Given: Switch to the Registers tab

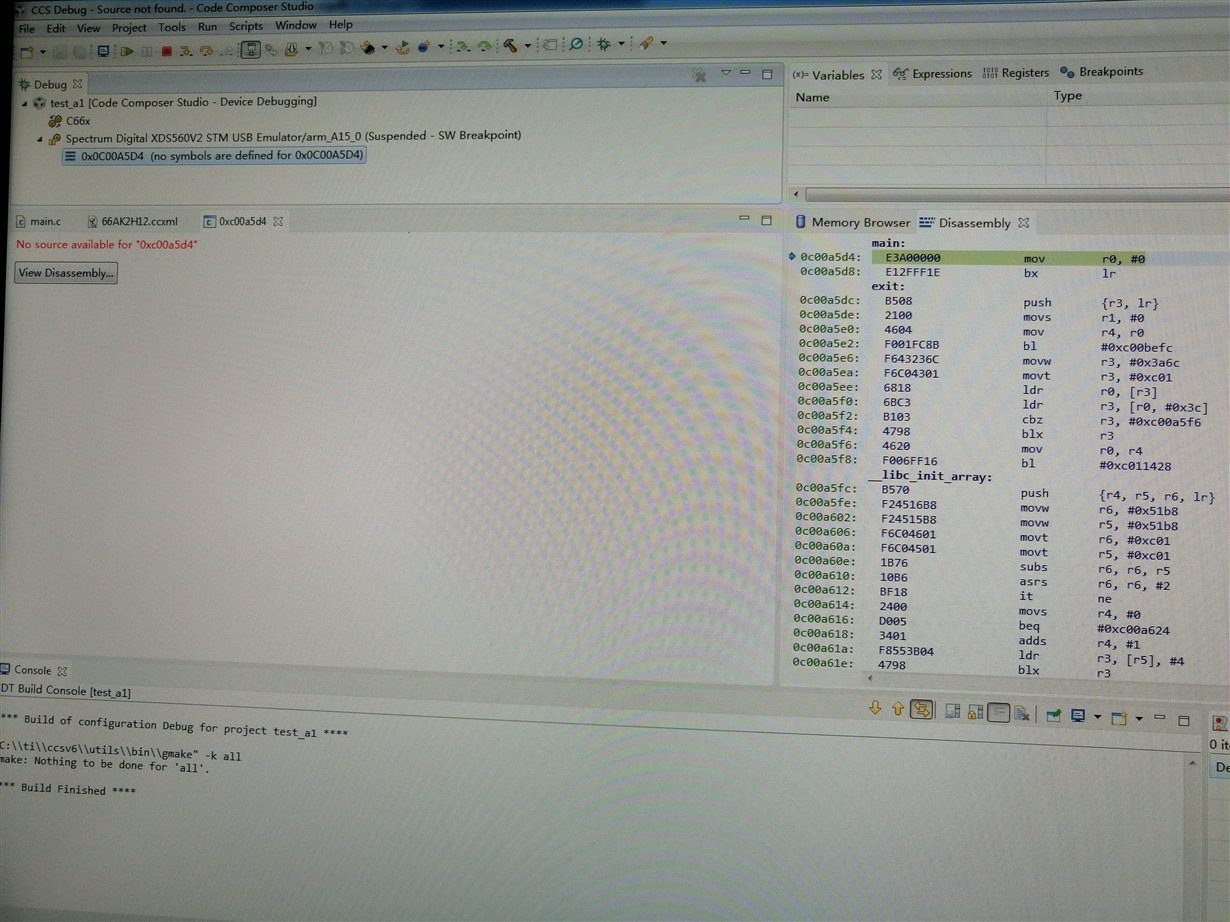Looking at the screenshot, I should (x=1016, y=72).
